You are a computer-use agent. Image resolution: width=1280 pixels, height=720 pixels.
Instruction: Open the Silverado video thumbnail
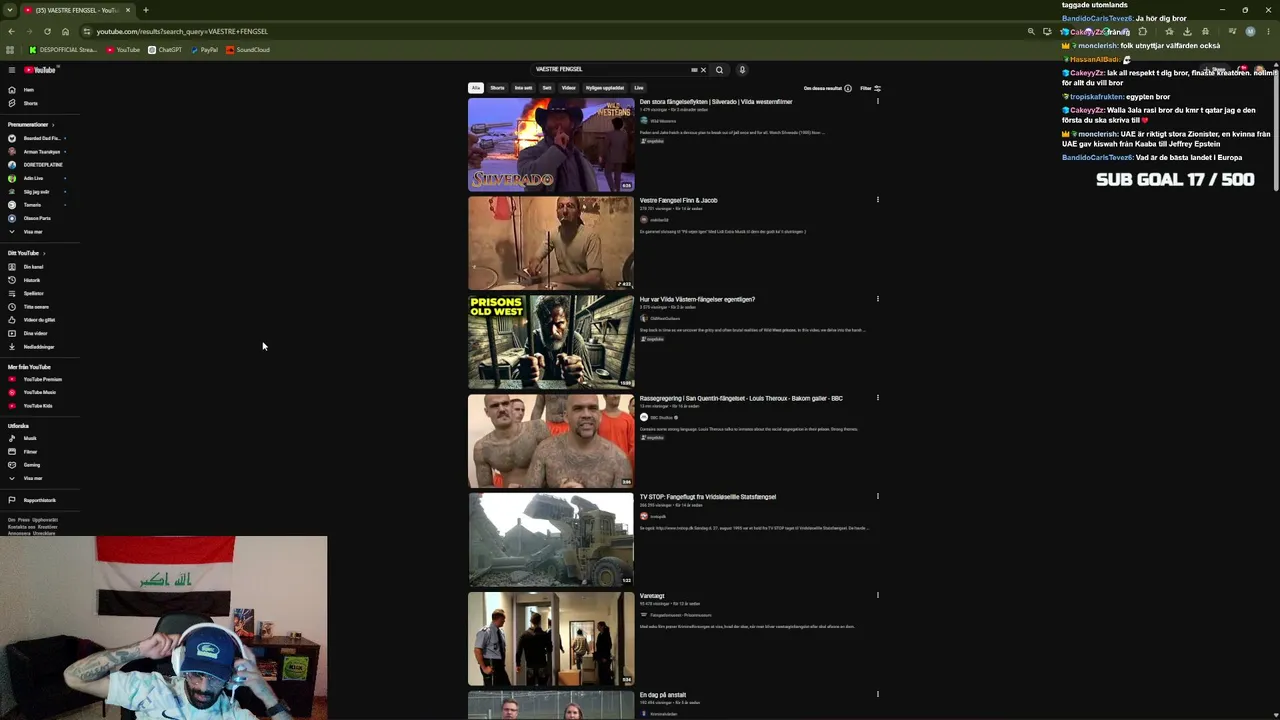[551, 145]
